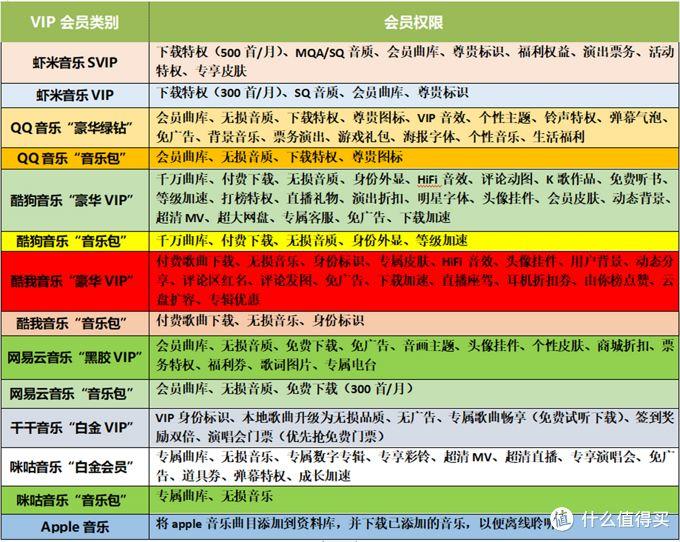
Task: Click the red 酷我豪华VIP permissions cell
Action: (x=414, y=281)
